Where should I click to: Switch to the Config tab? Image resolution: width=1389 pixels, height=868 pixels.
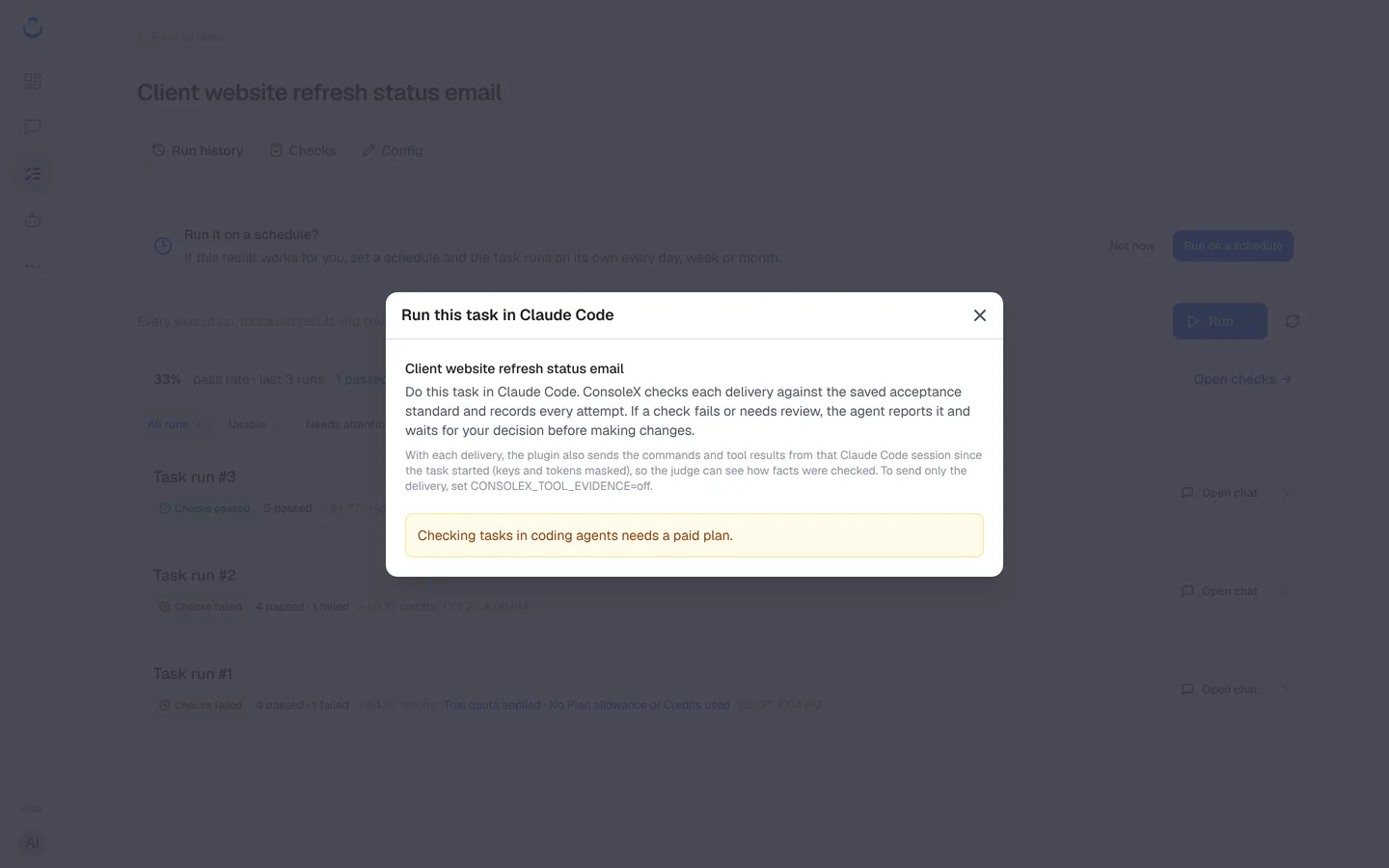(393, 150)
